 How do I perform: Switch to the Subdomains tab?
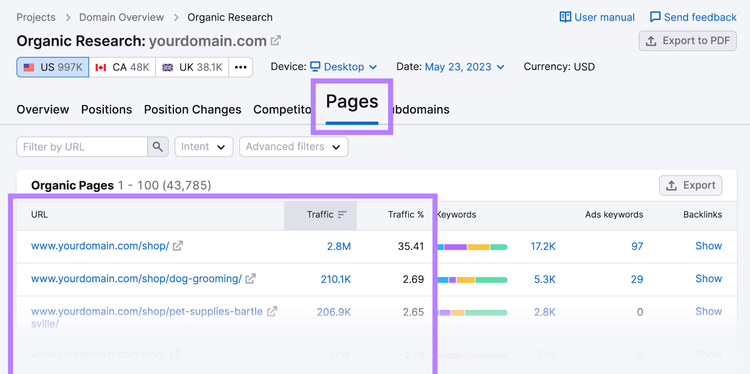coord(421,110)
